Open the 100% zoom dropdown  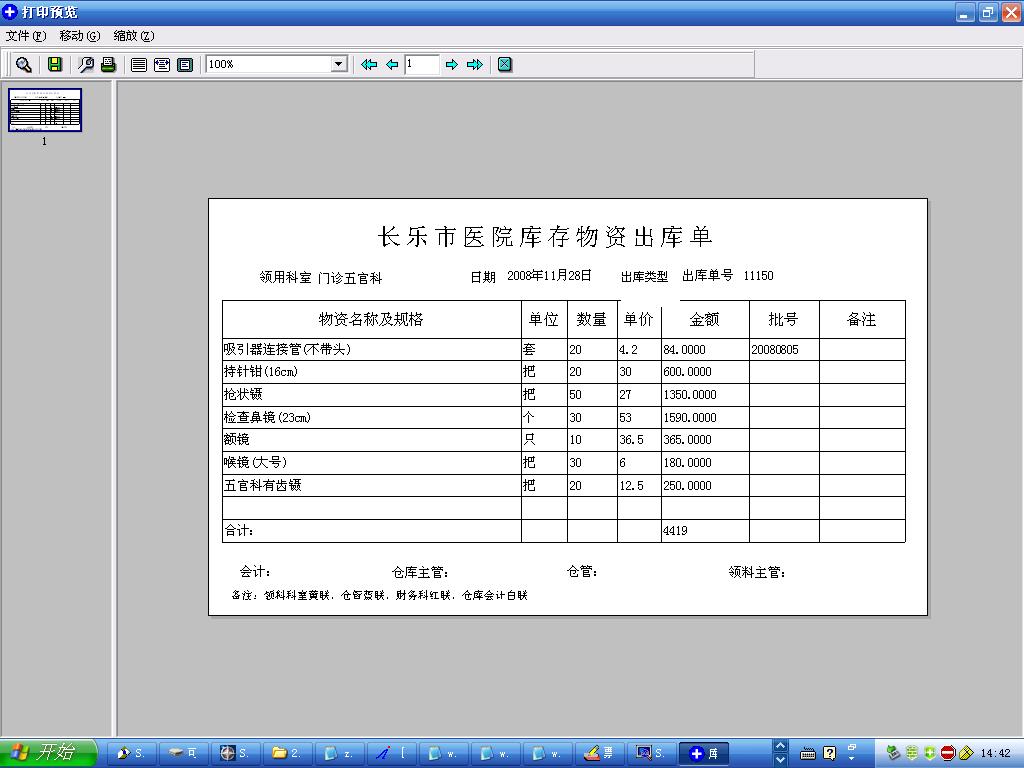(338, 64)
